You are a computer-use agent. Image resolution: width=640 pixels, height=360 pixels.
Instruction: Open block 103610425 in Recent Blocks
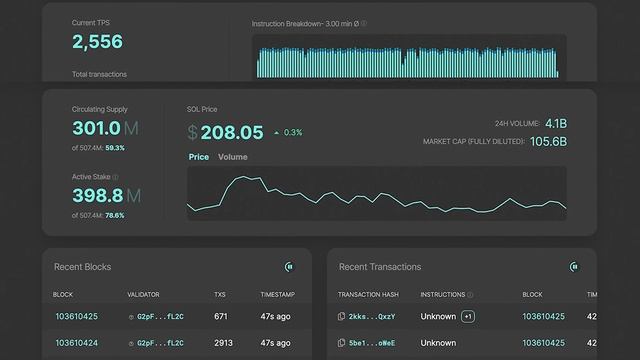pyautogui.click(x=76, y=316)
